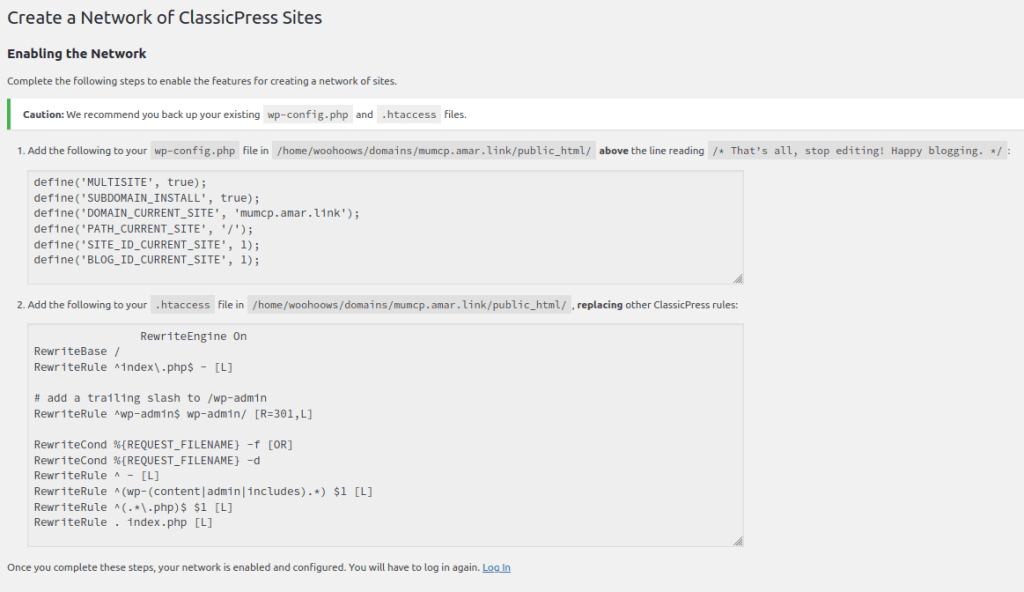Click the '# add a trailing slash' comment line
The image size is (1024, 592).
150,398
